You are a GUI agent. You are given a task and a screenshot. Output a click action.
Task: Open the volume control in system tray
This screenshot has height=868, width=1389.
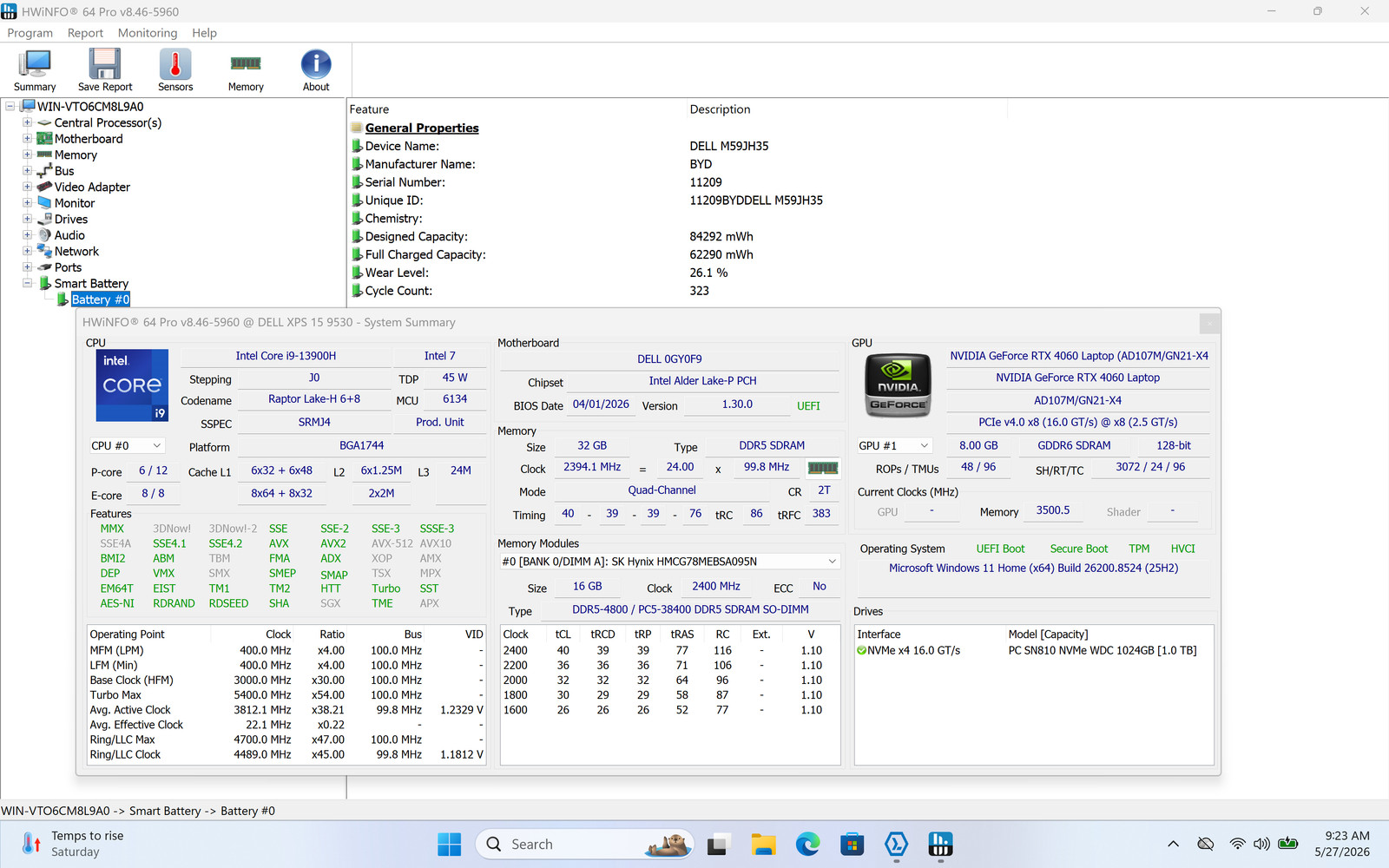coord(1261,844)
